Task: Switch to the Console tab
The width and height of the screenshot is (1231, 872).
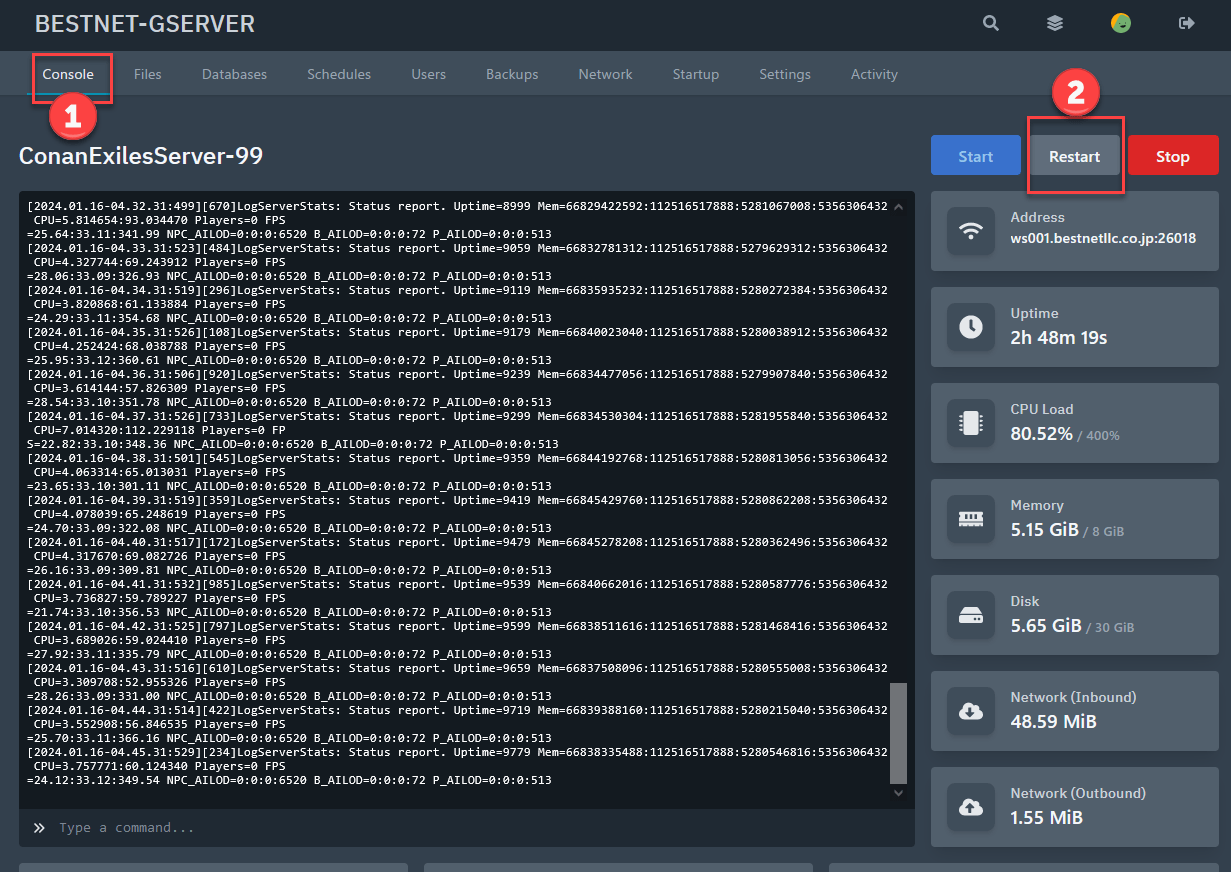Action: 68,74
